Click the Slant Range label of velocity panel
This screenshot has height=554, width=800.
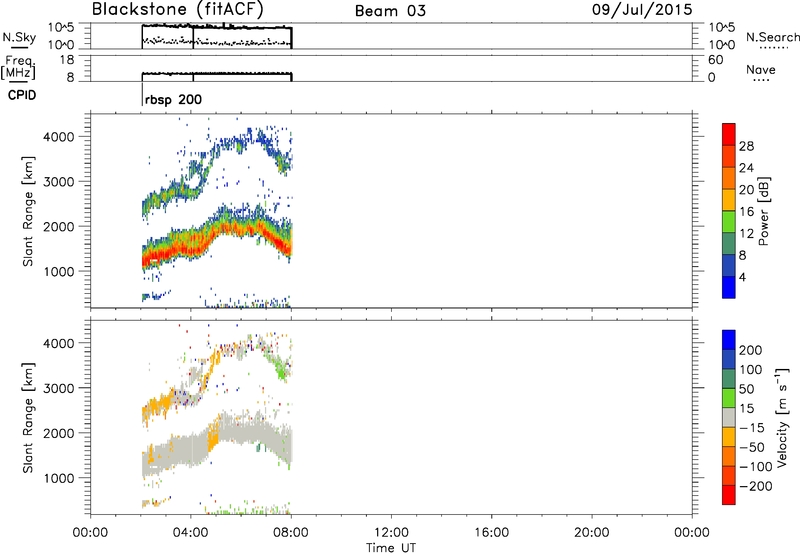28,418
